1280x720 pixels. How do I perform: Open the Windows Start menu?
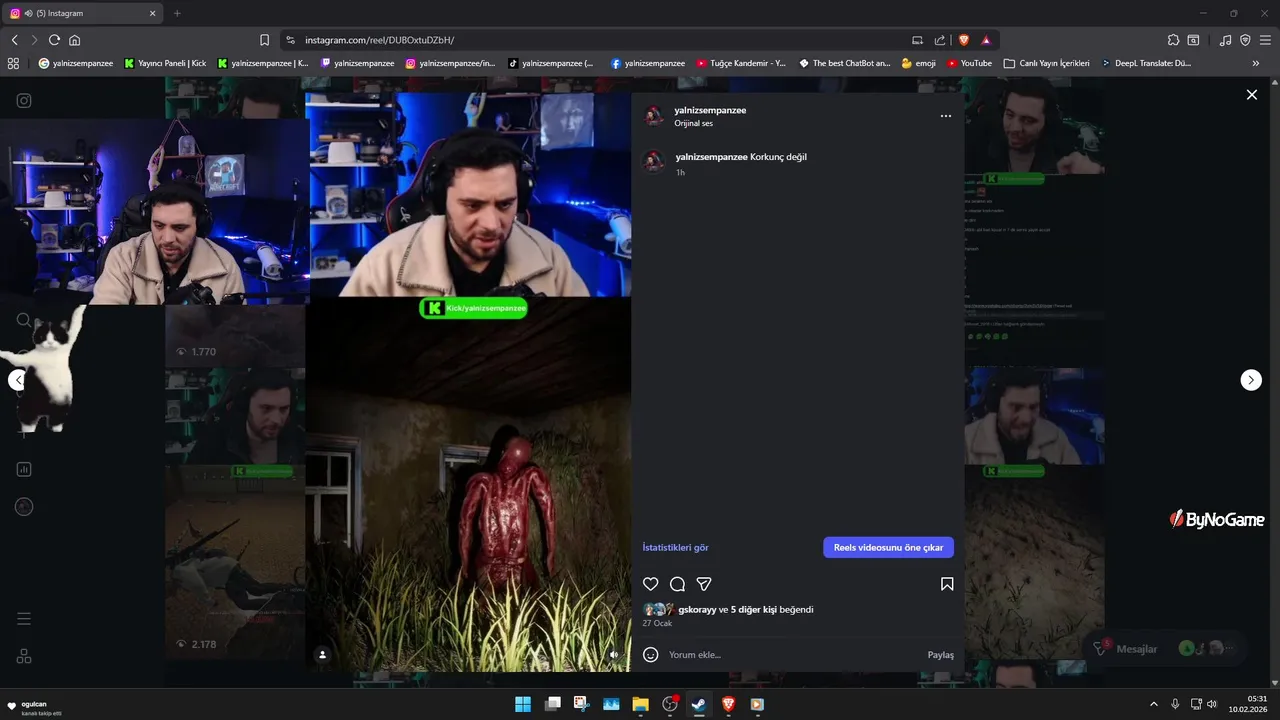tap(523, 704)
